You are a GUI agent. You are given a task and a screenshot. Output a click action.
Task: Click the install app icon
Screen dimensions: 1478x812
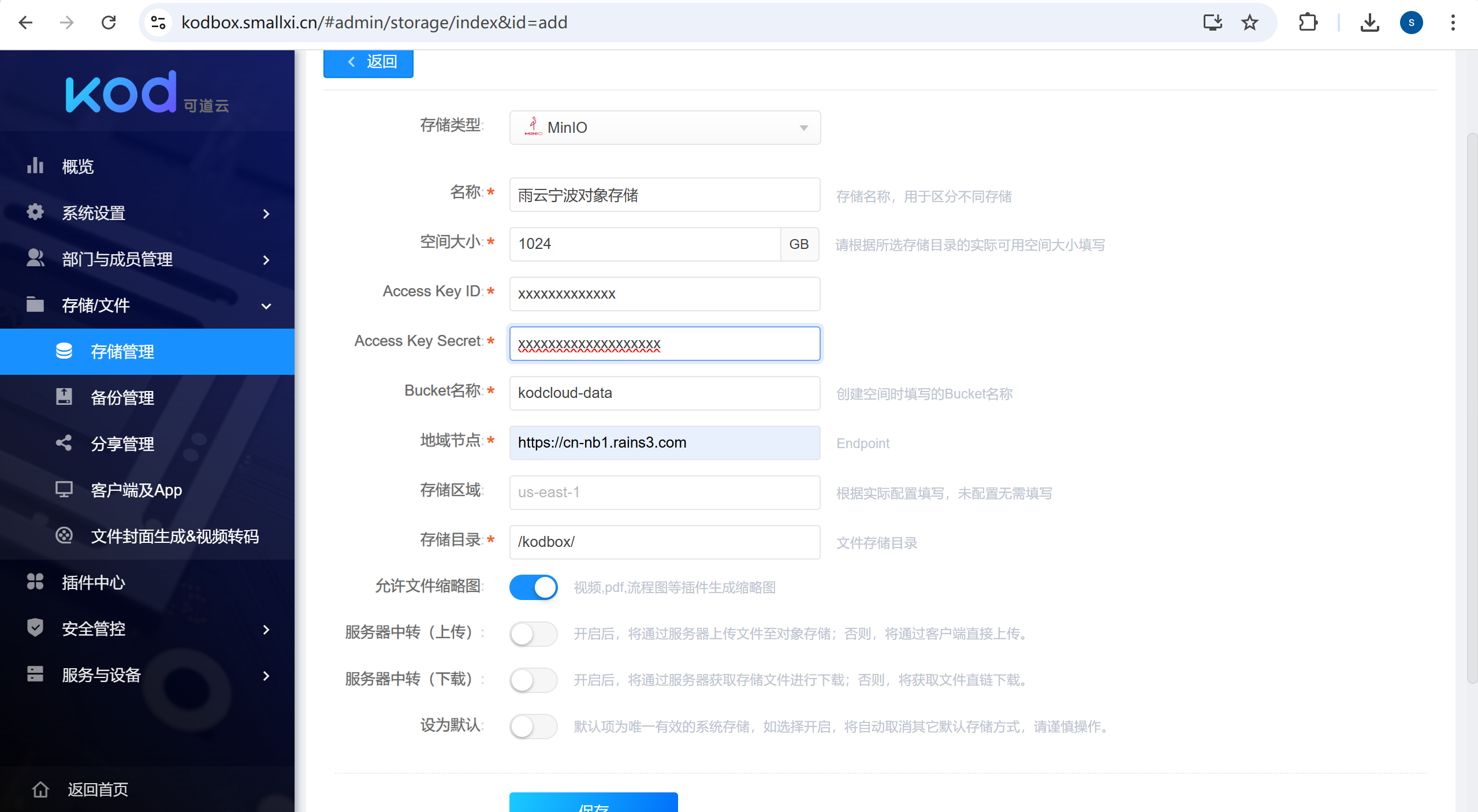coord(1212,23)
